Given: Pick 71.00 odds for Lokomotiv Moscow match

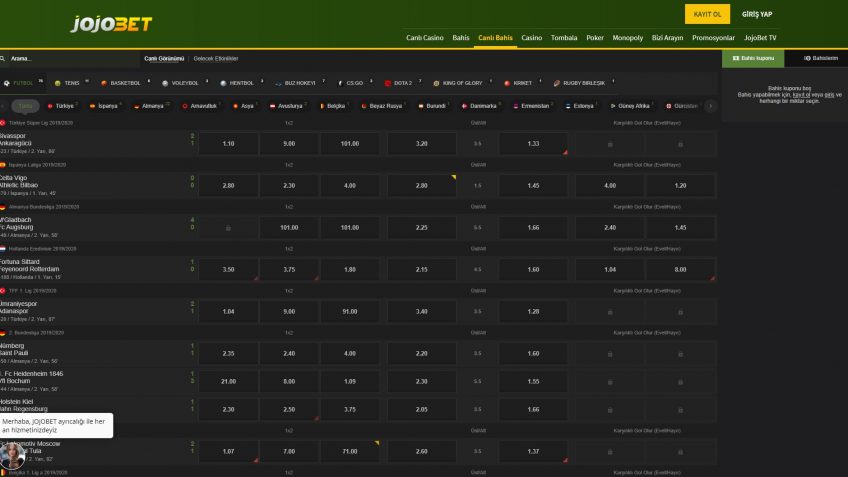Looking at the screenshot, I should (350, 452).
